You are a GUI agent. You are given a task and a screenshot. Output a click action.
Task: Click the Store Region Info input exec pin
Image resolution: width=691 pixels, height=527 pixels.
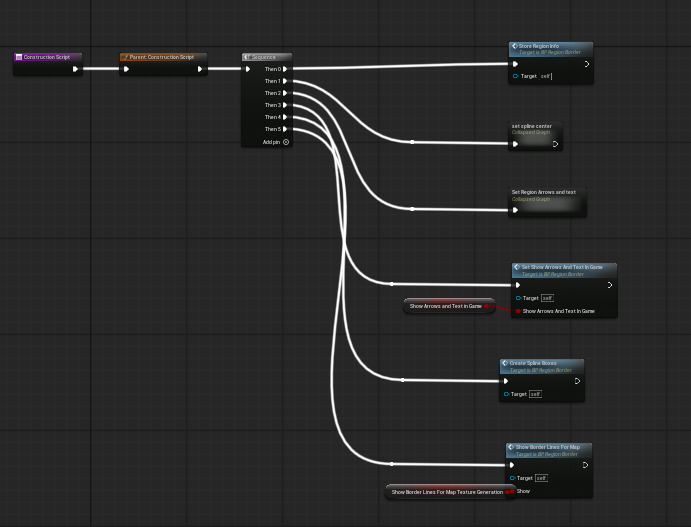516,64
